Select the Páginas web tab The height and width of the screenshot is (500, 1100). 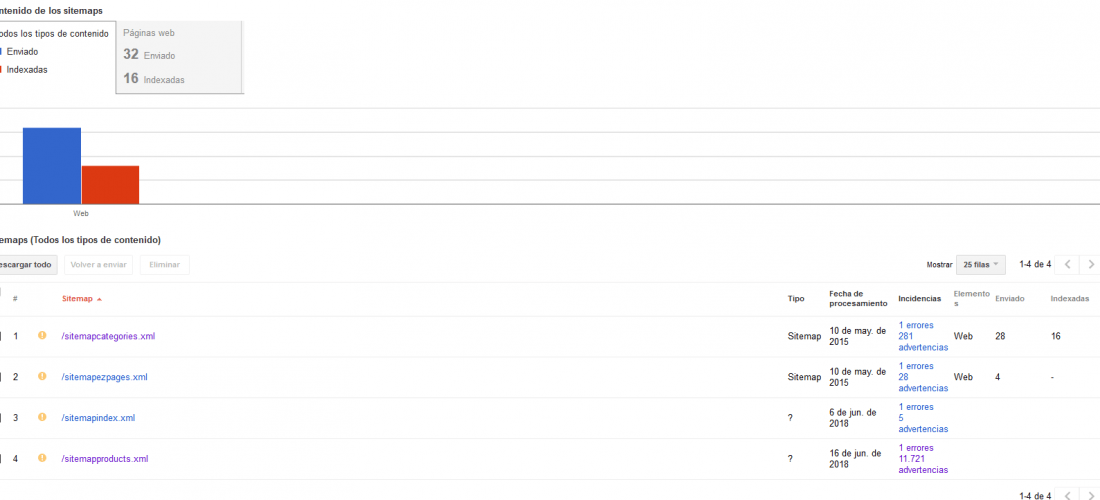click(x=180, y=57)
